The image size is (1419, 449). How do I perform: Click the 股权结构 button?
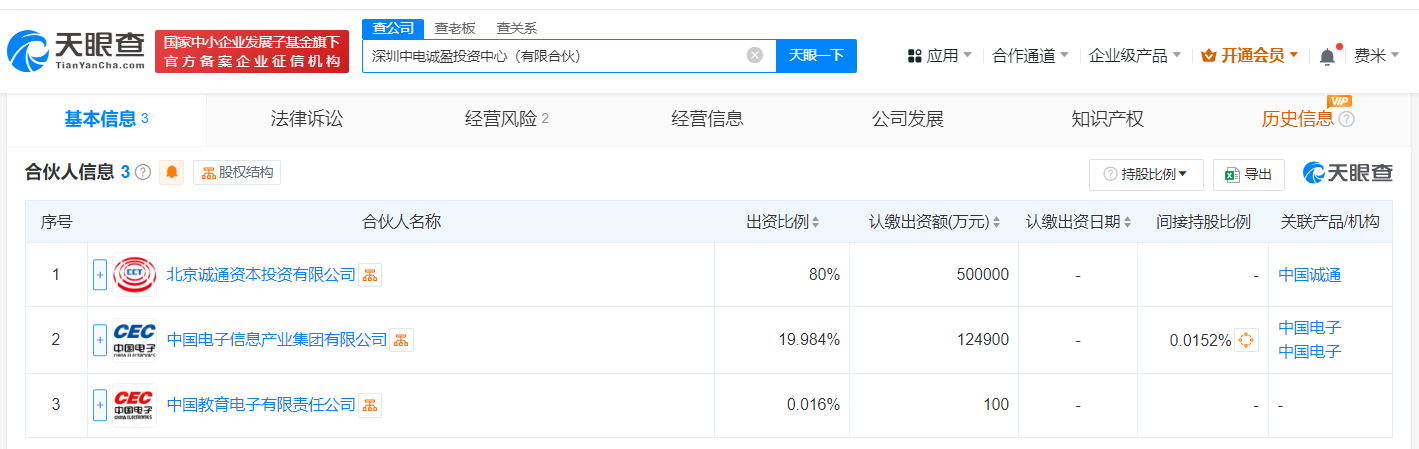point(237,172)
